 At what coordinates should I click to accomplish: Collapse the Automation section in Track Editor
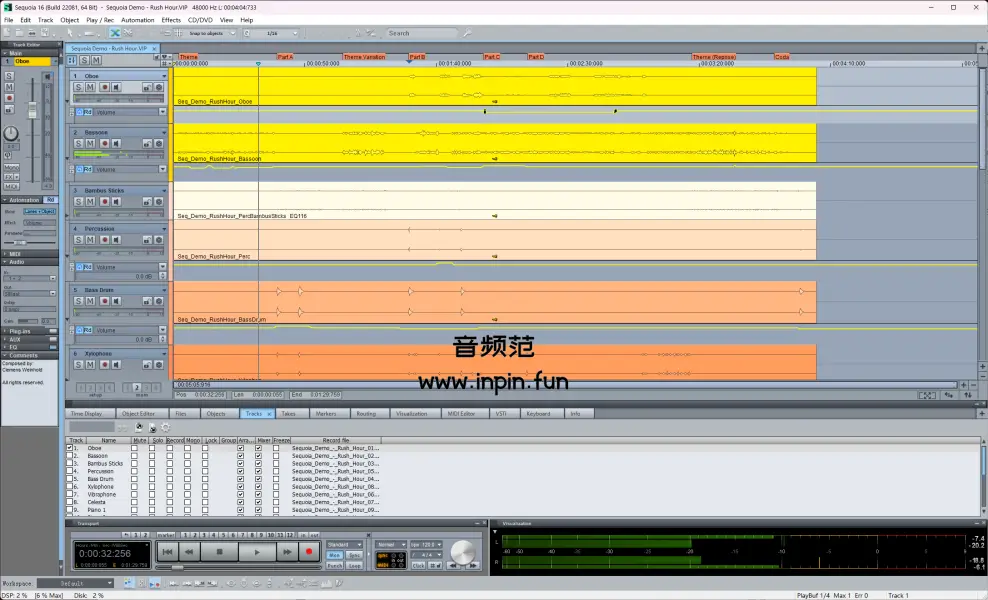(4, 200)
